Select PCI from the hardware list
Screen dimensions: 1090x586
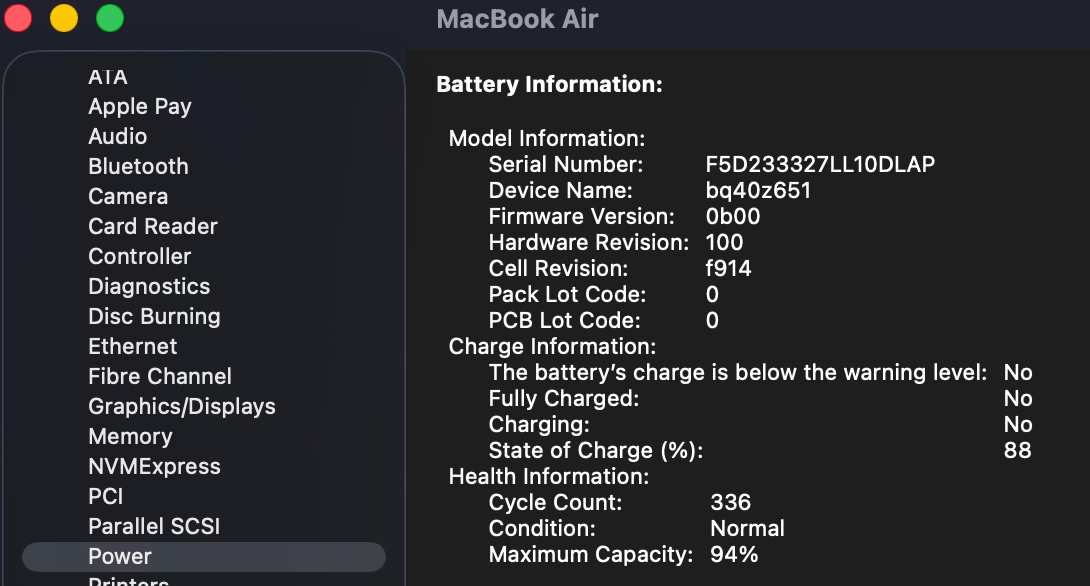[x=105, y=496]
